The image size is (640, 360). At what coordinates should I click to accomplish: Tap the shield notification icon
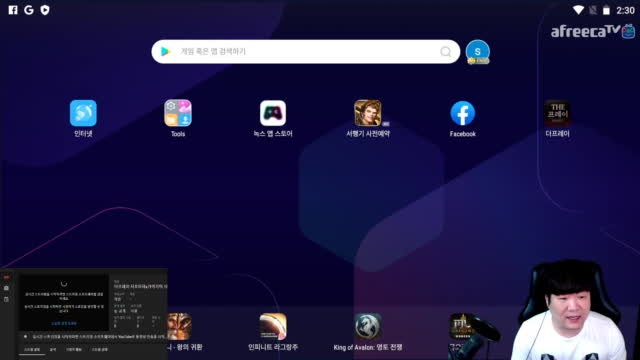click(45, 10)
